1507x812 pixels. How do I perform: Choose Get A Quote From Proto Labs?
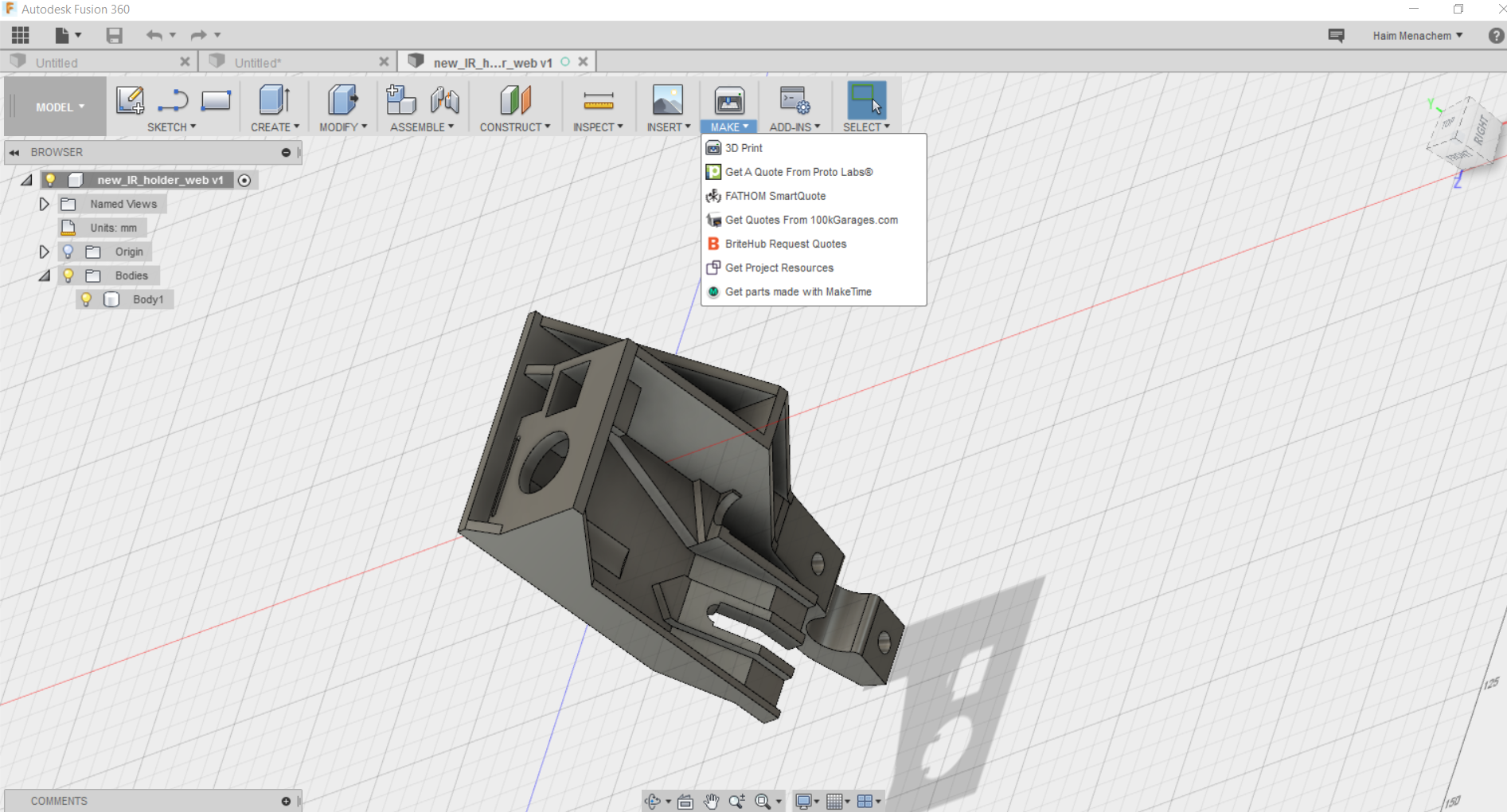tap(814, 172)
